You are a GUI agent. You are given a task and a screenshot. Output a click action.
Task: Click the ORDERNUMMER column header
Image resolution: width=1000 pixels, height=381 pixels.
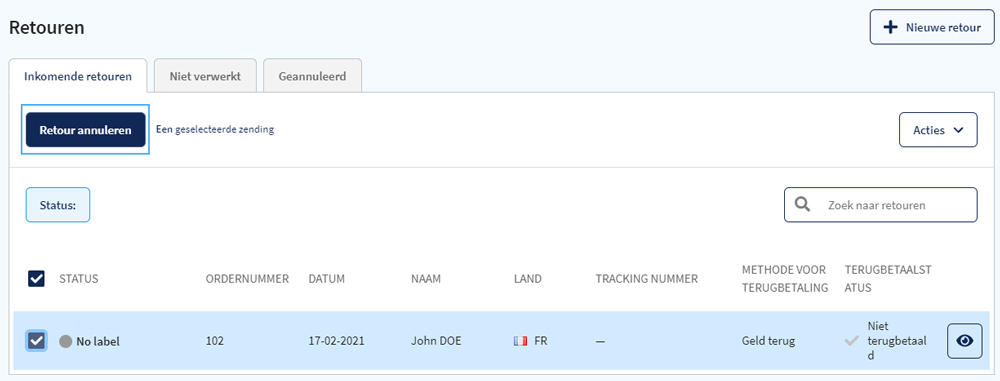(247, 279)
